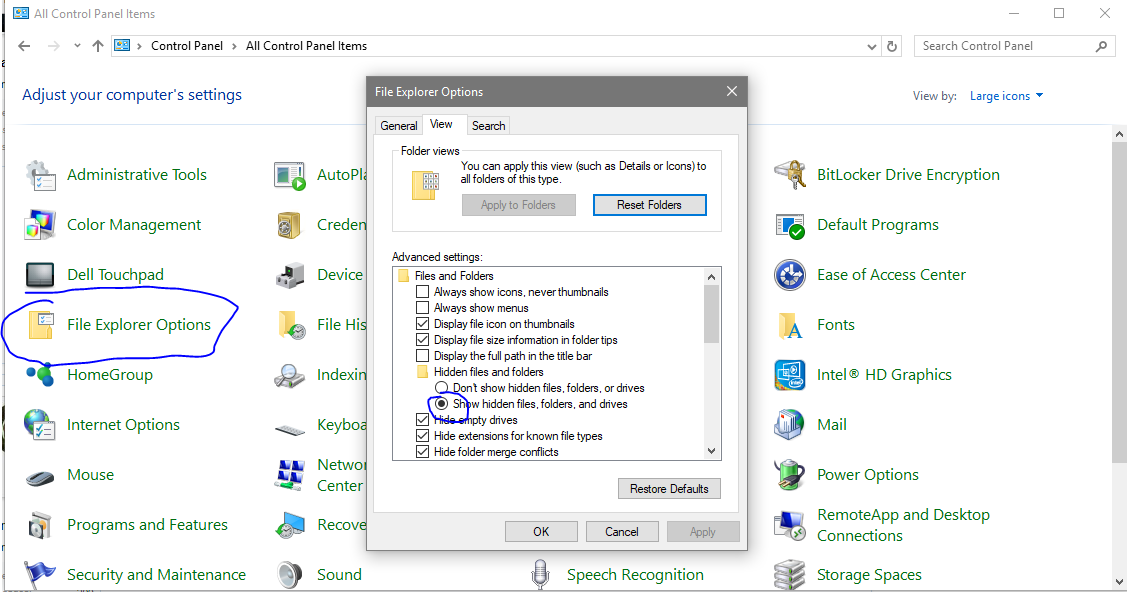
Task: Open the Sound speaker icon
Action: [x=290, y=575]
